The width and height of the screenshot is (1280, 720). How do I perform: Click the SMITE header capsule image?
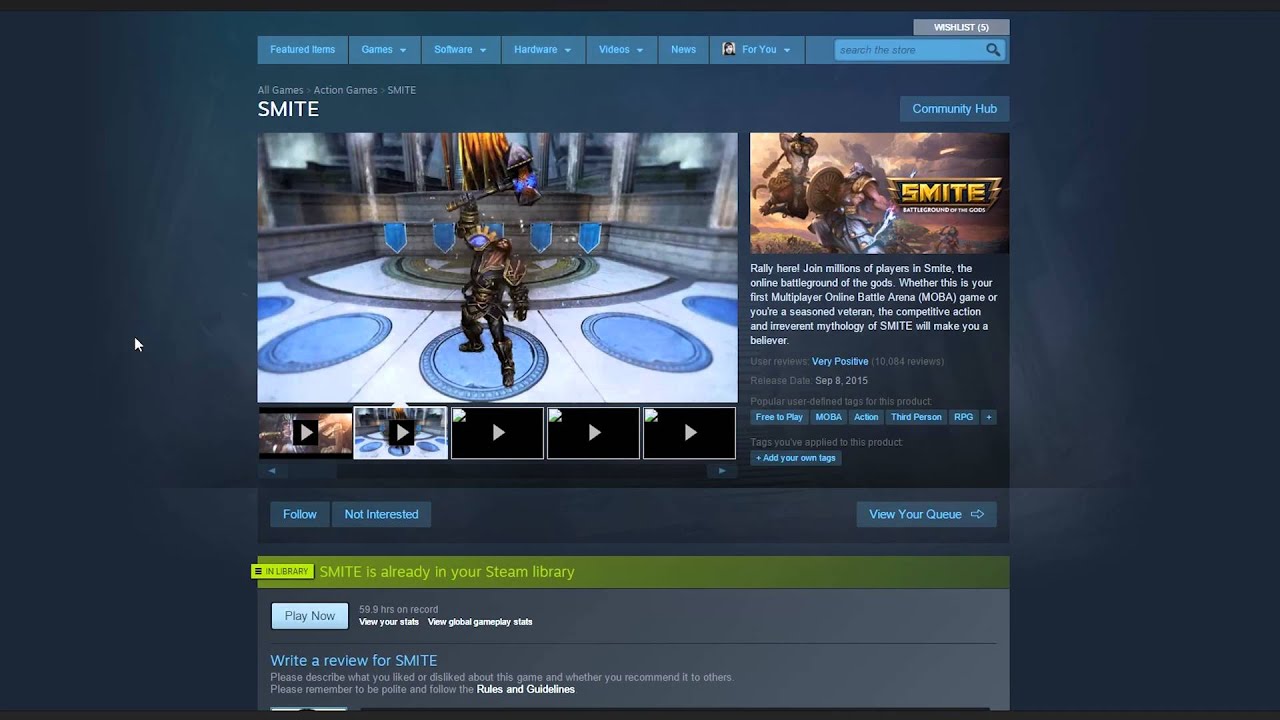[879, 193]
